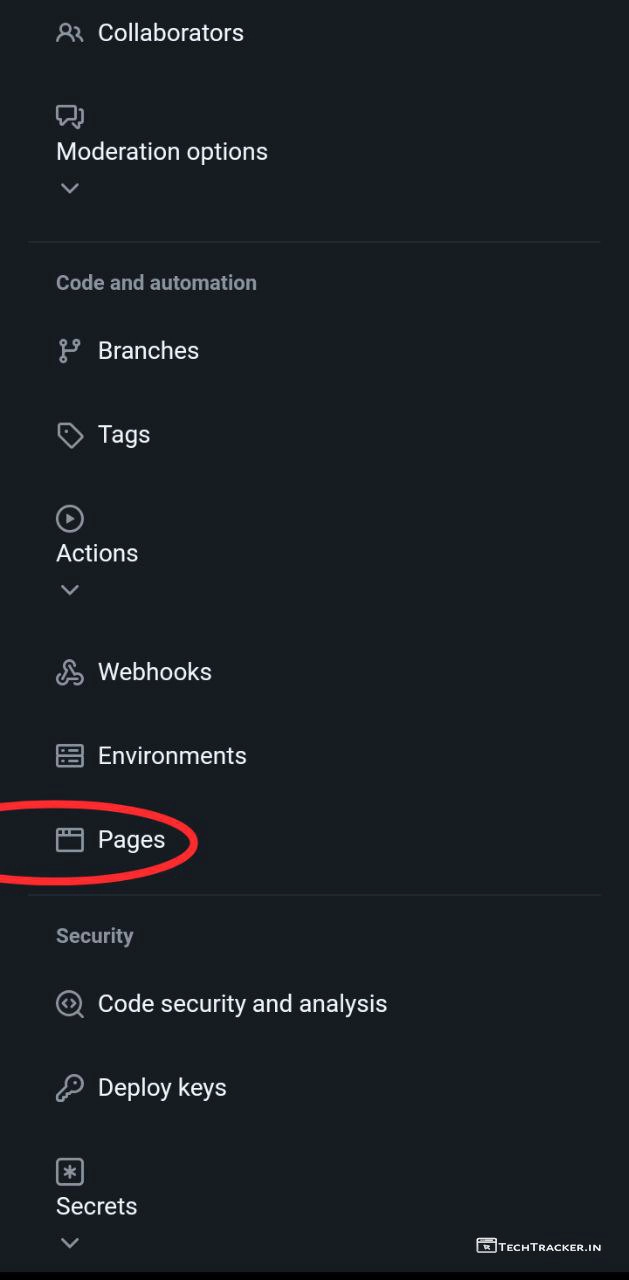Viewport: 629px width, 1280px height.
Task: Click the Branches git-branch icon
Action: coord(69,351)
